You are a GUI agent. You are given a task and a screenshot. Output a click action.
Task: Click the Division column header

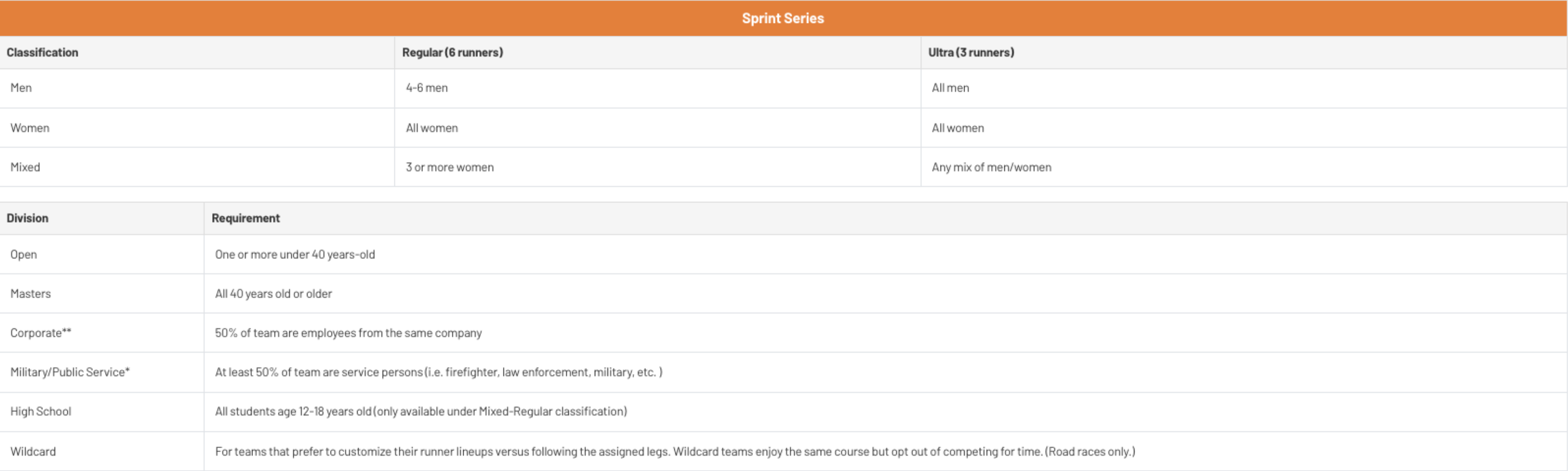click(28, 218)
